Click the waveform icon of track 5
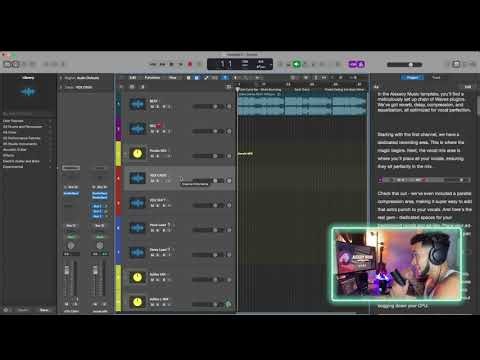Image resolution: width=480 pixels, height=360 pixels. 137,203
